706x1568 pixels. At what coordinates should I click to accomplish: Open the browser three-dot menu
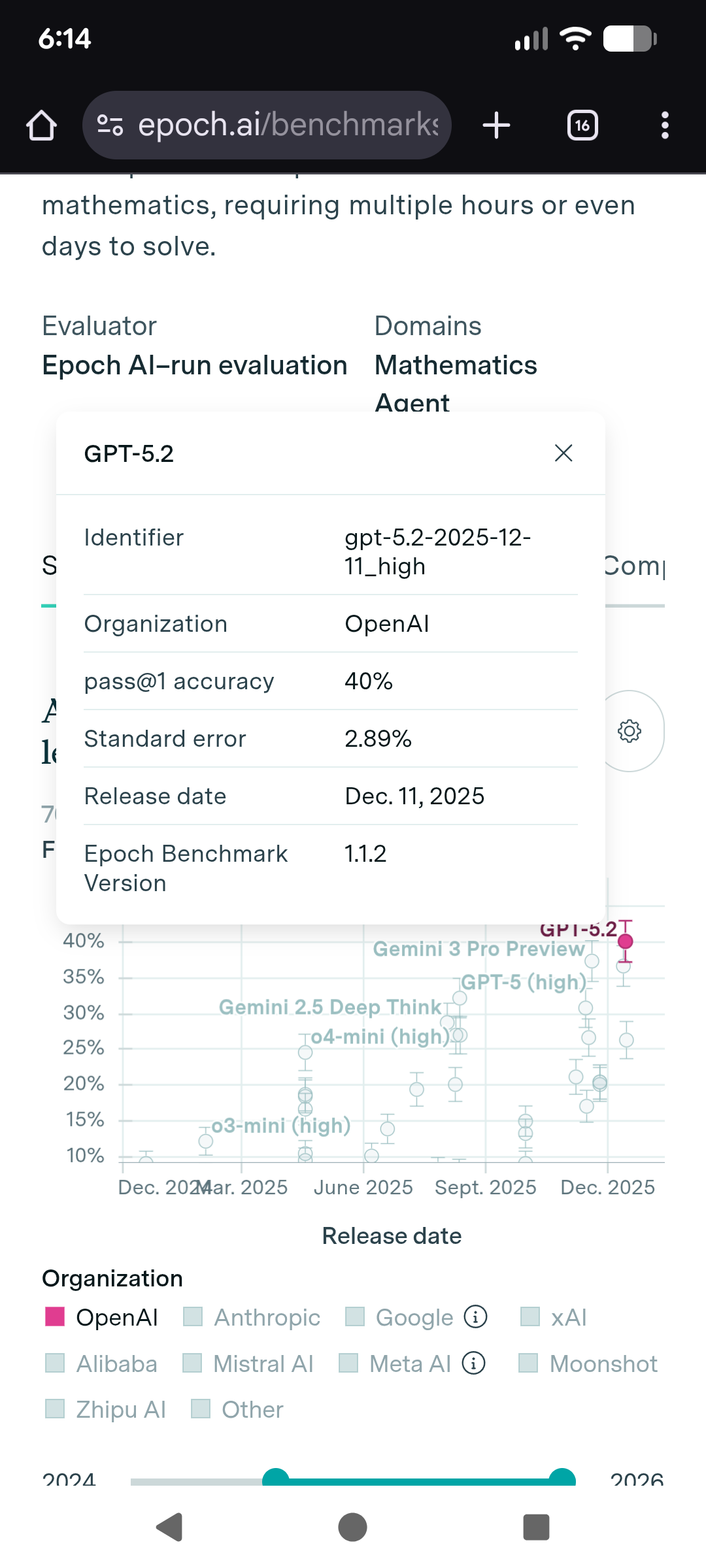click(665, 125)
